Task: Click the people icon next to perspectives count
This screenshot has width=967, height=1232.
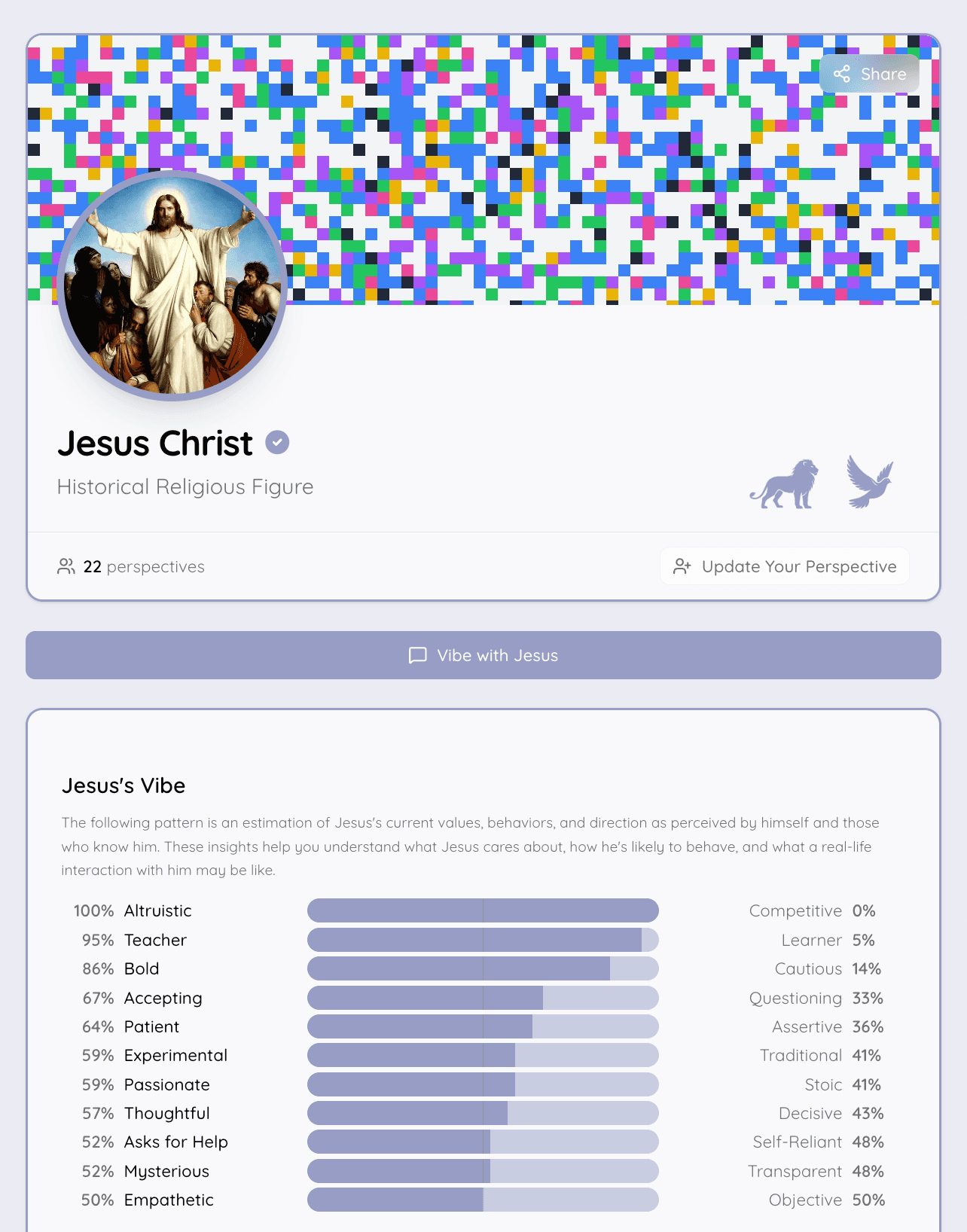Action: pyautogui.click(x=66, y=566)
